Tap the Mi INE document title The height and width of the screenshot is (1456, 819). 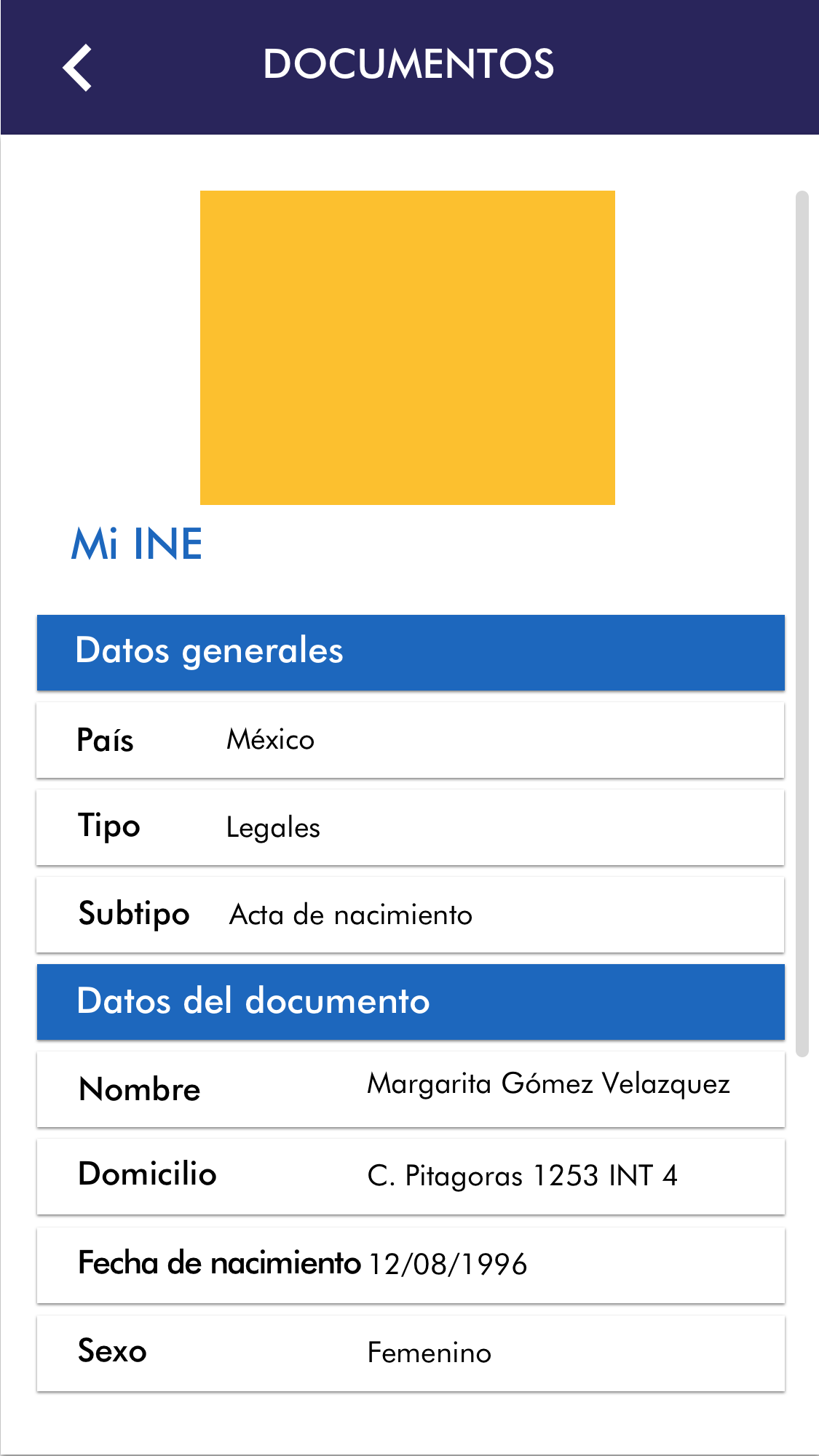tap(137, 544)
